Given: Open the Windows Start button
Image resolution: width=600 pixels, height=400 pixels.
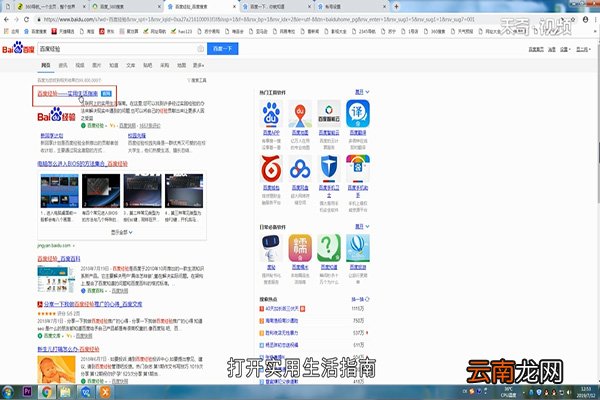Looking at the screenshot, I should point(7,392).
